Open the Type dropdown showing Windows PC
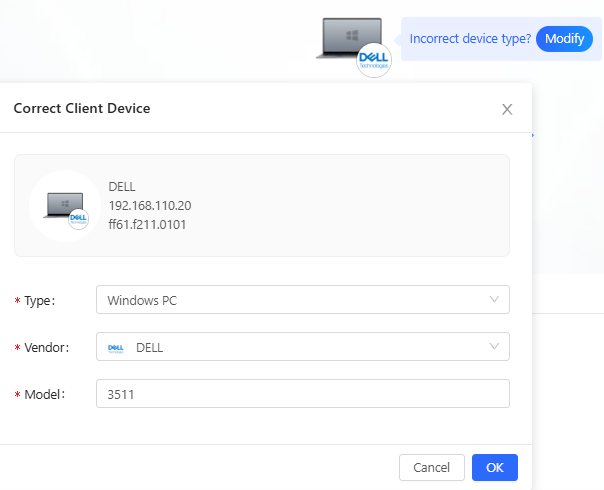Screen dimensions: 604x490 click(290, 300)
